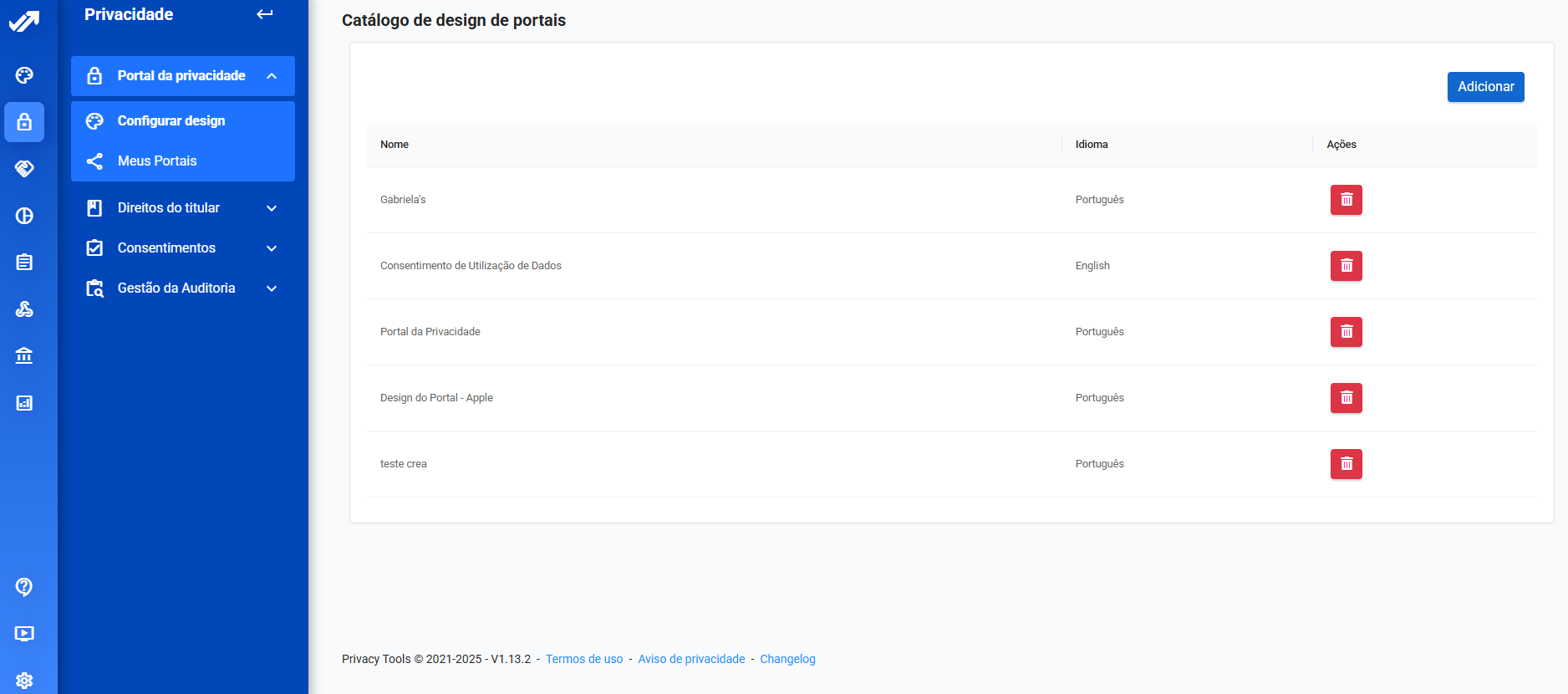This screenshot has width=1568, height=694.
Task: Open Meus Portais menu item
Action: pyautogui.click(x=157, y=161)
